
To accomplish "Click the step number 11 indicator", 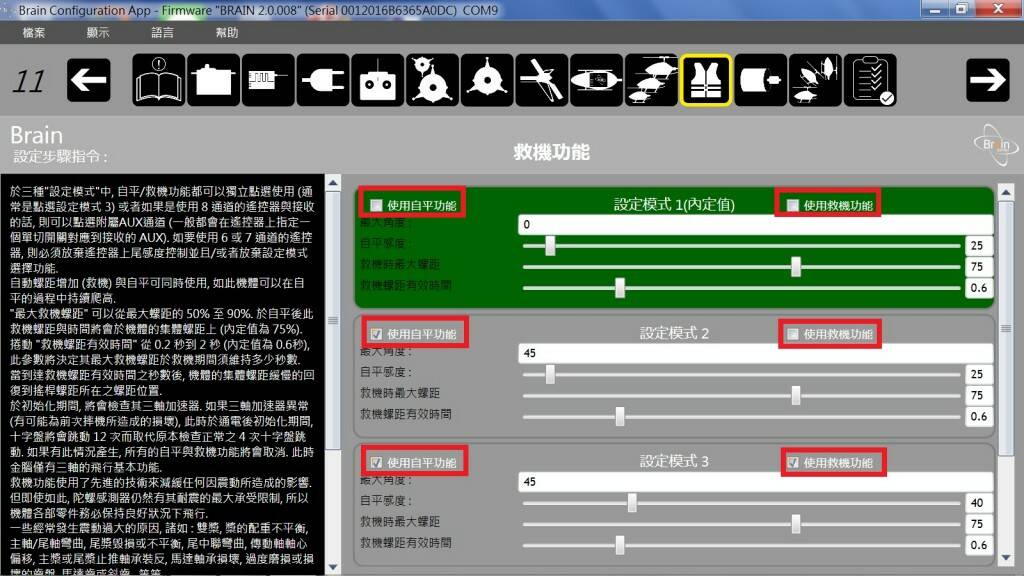I will tap(29, 82).
